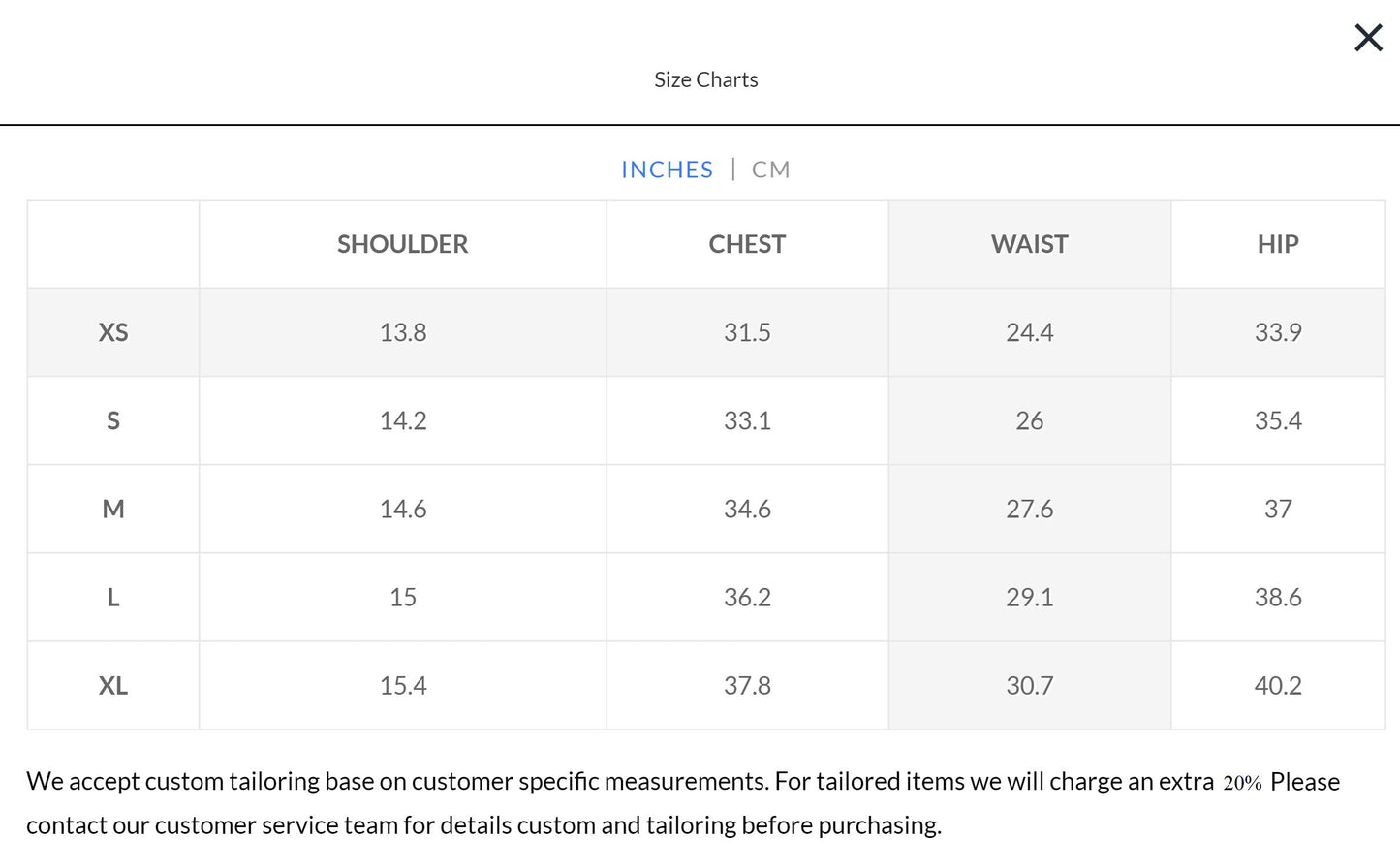1400x868 pixels.
Task: Click the XL waist value 30.7
Action: tap(1029, 685)
